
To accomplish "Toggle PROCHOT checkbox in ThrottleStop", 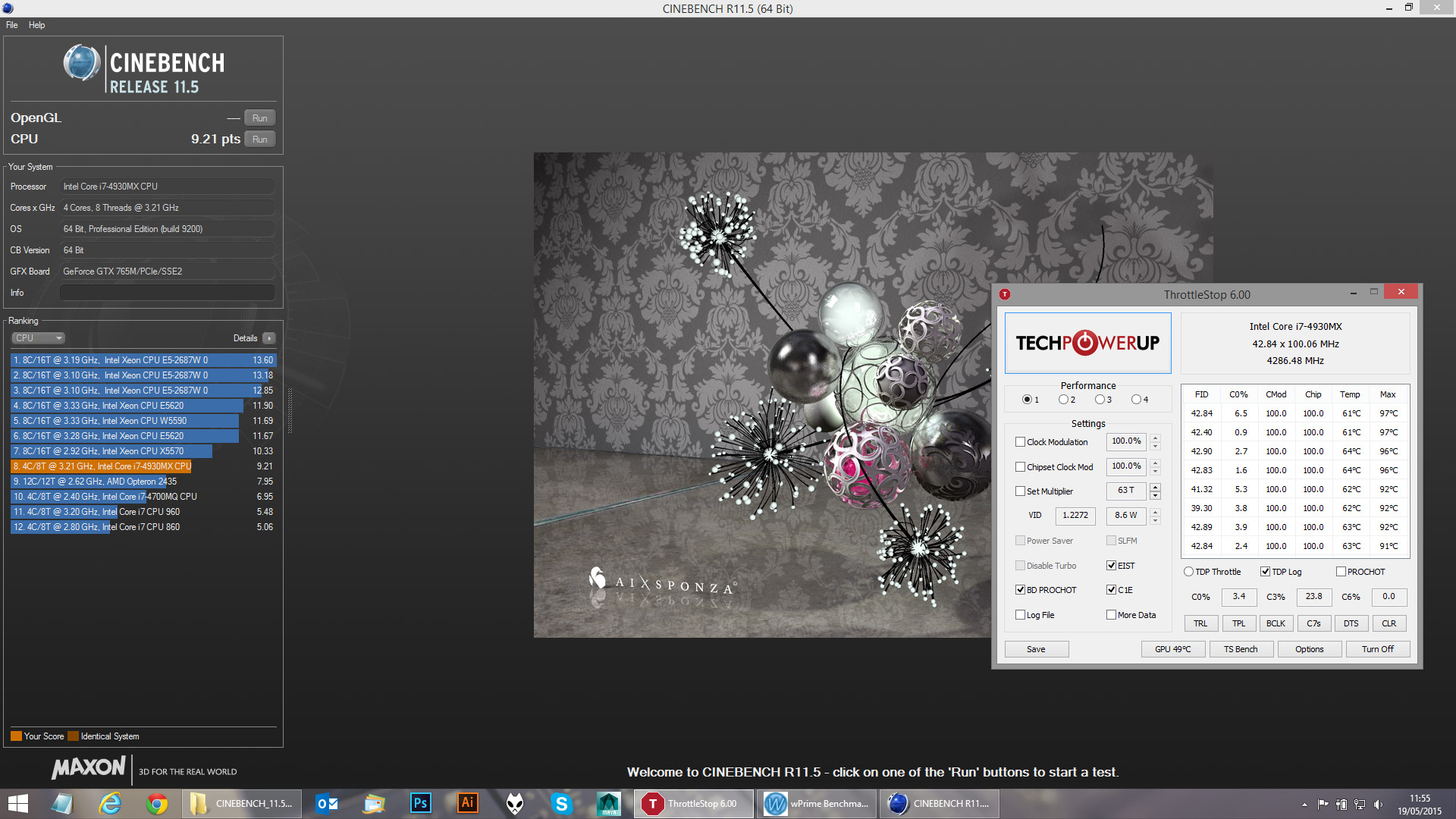I will [x=1341, y=572].
